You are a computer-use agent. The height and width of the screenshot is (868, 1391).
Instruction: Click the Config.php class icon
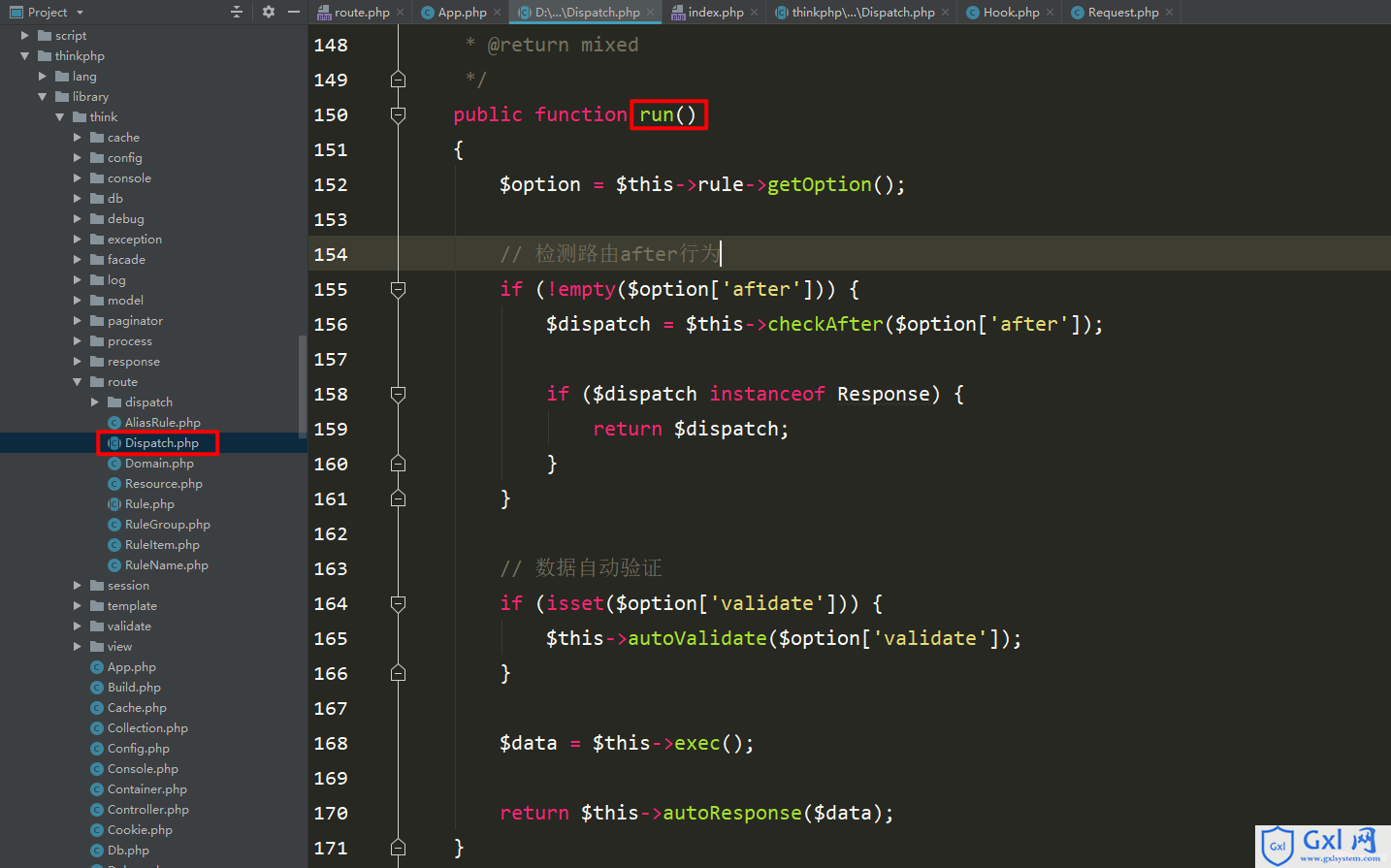click(97, 748)
